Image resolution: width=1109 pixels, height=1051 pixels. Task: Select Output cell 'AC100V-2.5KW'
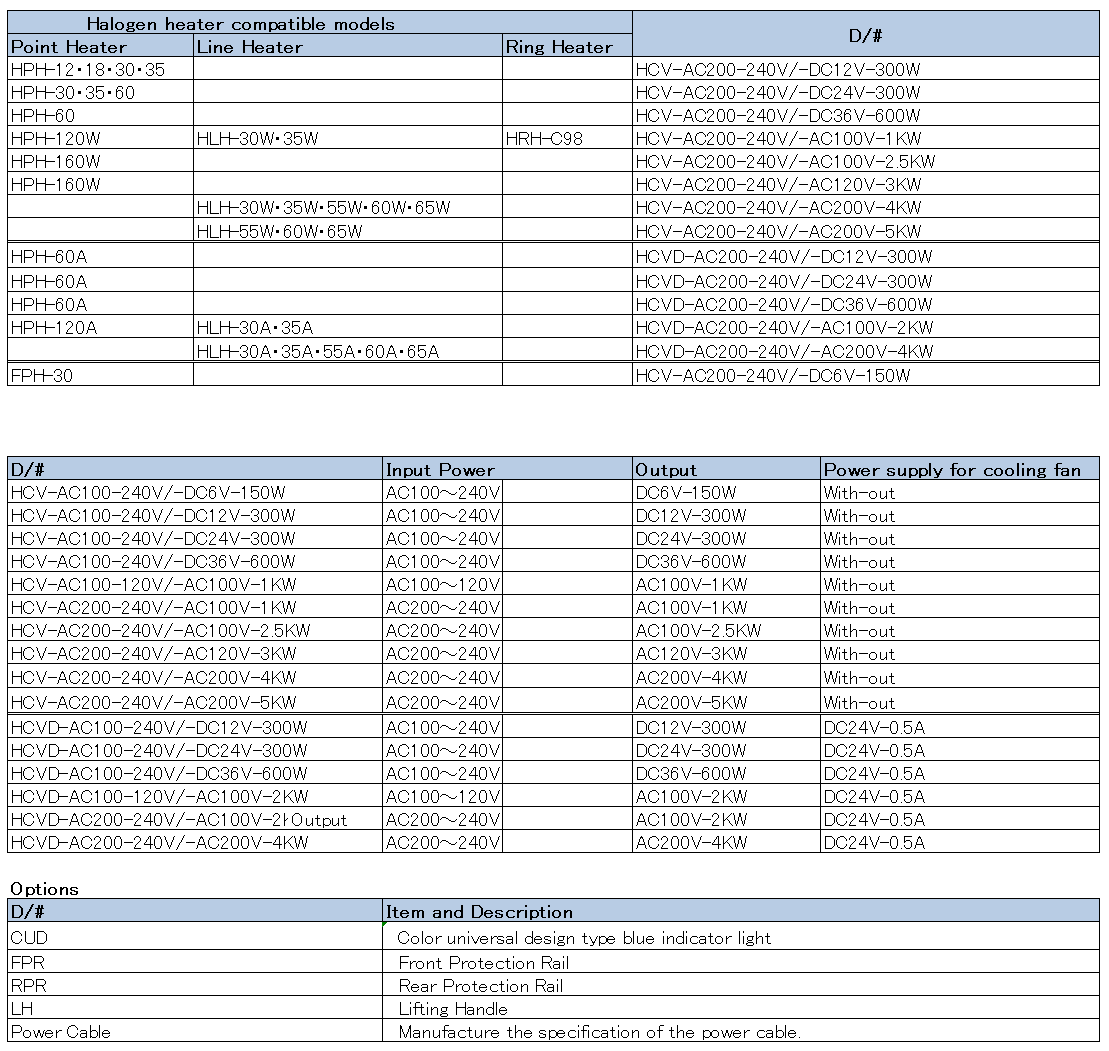726,629
